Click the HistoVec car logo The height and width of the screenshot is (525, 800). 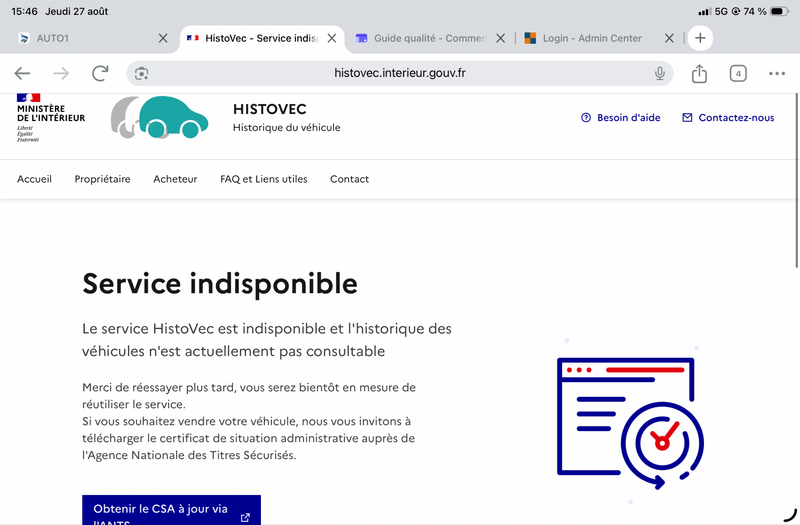point(159,117)
